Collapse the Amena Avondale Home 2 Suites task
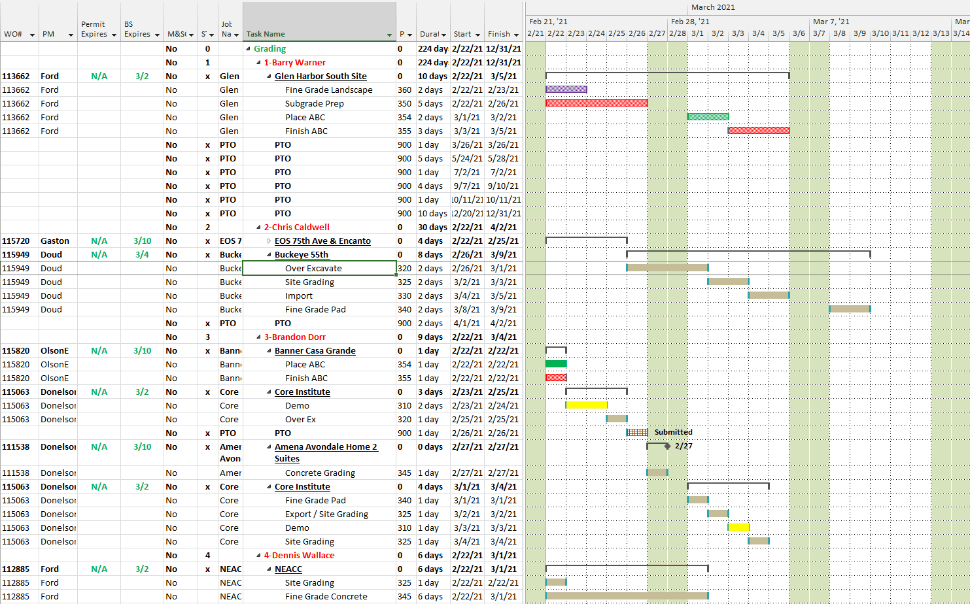This screenshot has height=604, width=970. click(x=269, y=447)
